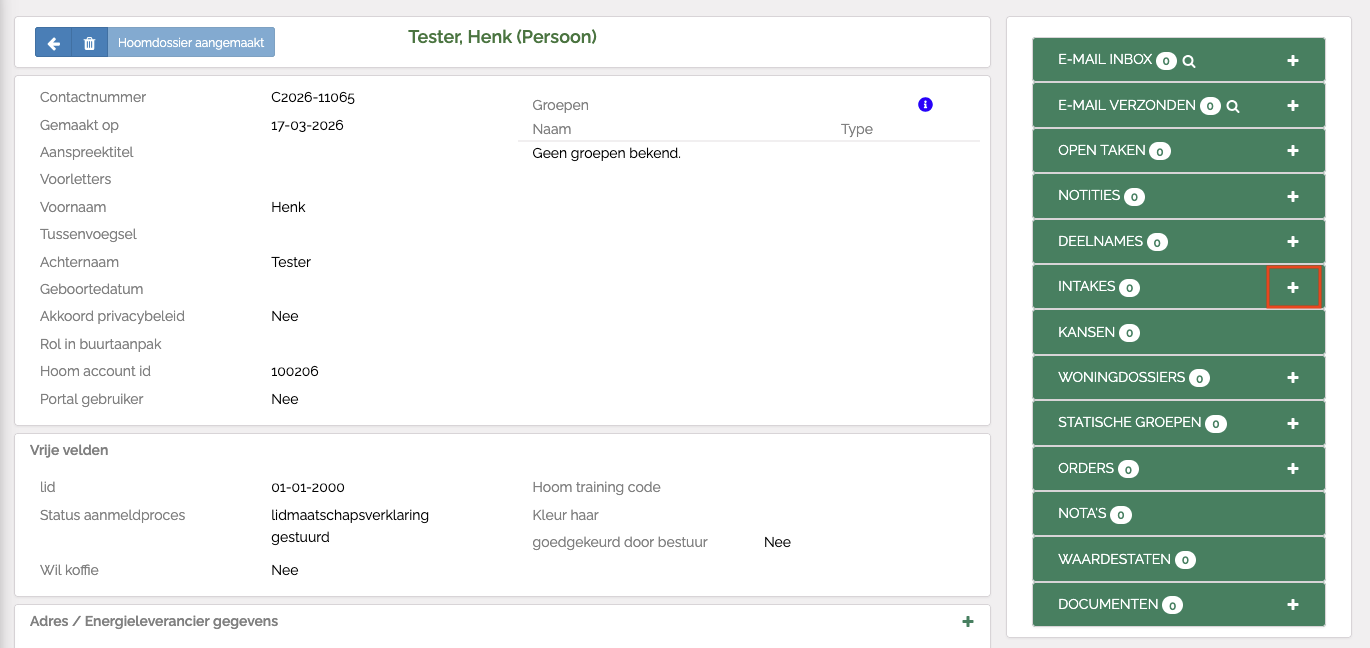Click the back arrow button
Image resolution: width=1370 pixels, height=648 pixels.
pos(54,43)
